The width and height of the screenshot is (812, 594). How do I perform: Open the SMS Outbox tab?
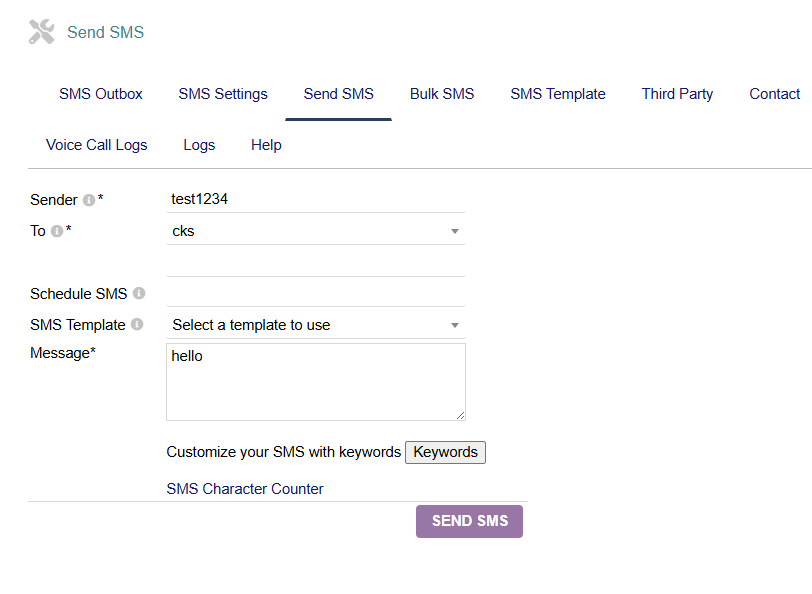101,94
